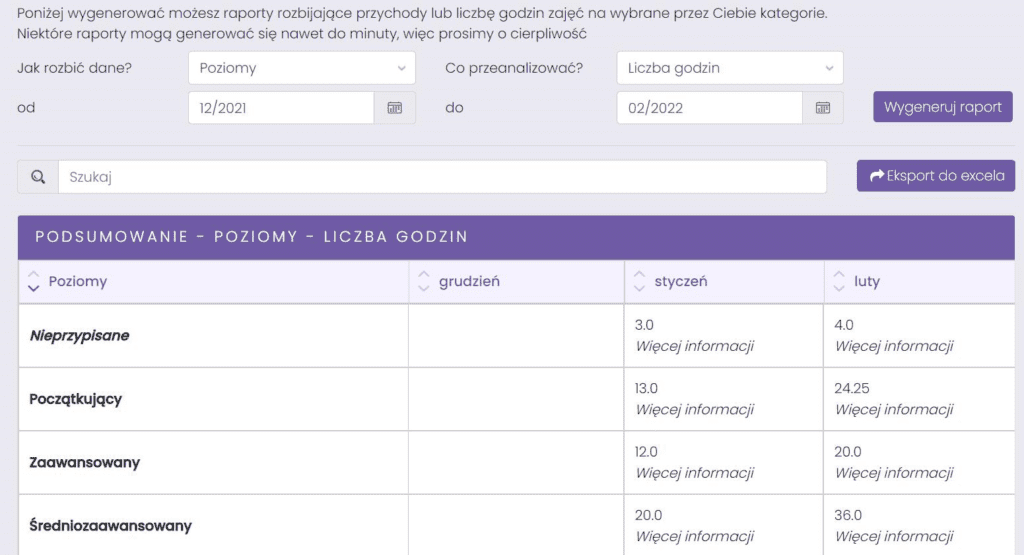Open the calendar icon for the 'do' date
This screenshot has width=1024, height=555.
(x=823, y=108)
